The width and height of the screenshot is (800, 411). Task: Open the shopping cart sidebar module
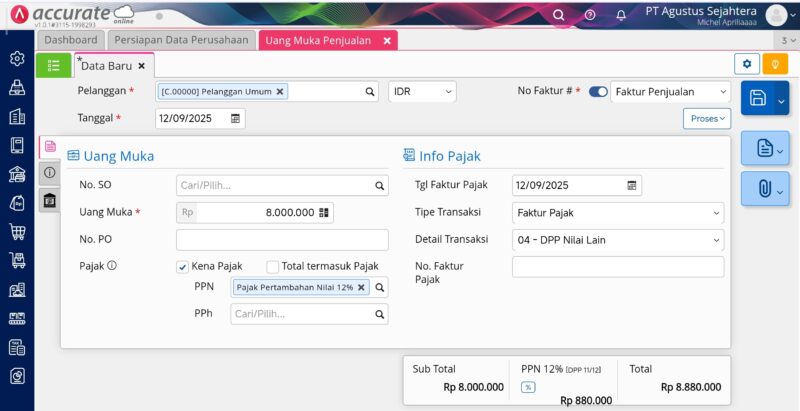[17, 232]
